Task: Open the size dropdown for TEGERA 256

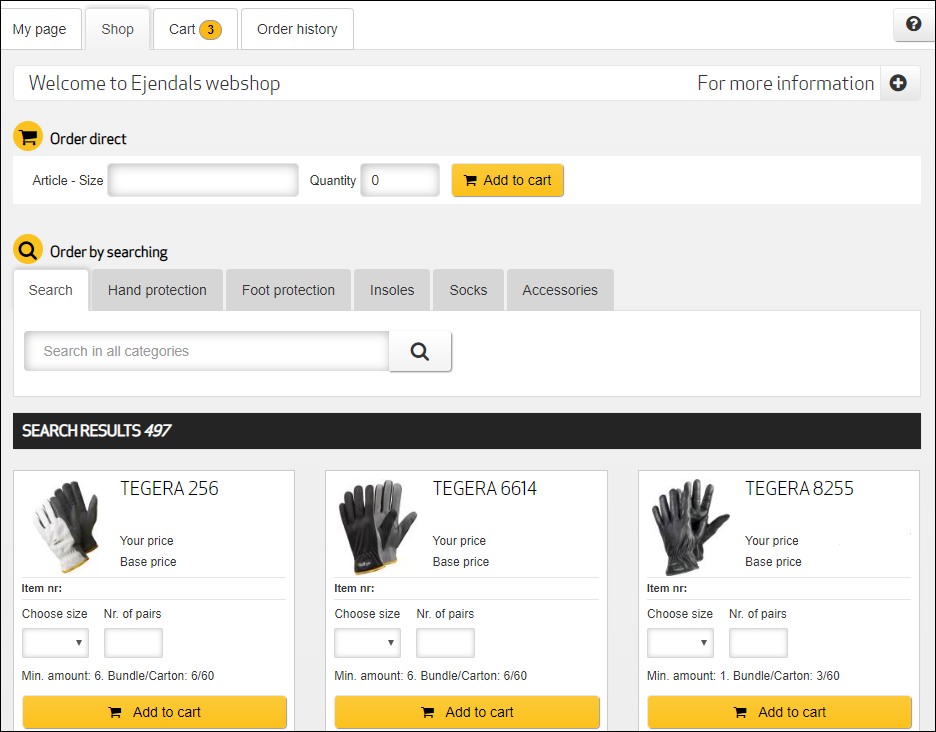Action: click(55, 643)
